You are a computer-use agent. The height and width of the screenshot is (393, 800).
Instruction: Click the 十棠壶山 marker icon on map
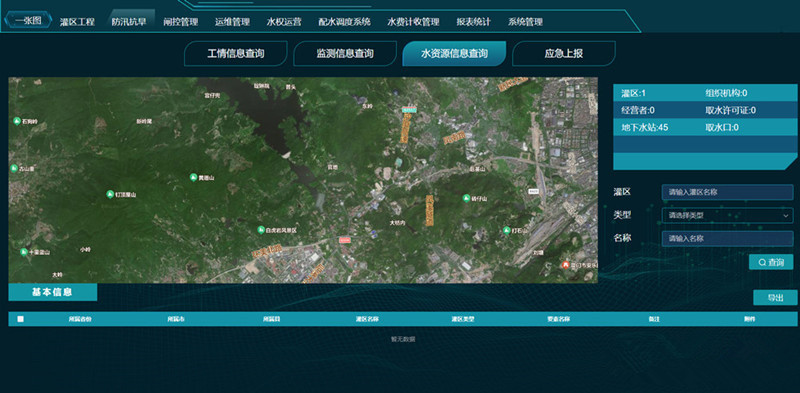click(23, 252)
